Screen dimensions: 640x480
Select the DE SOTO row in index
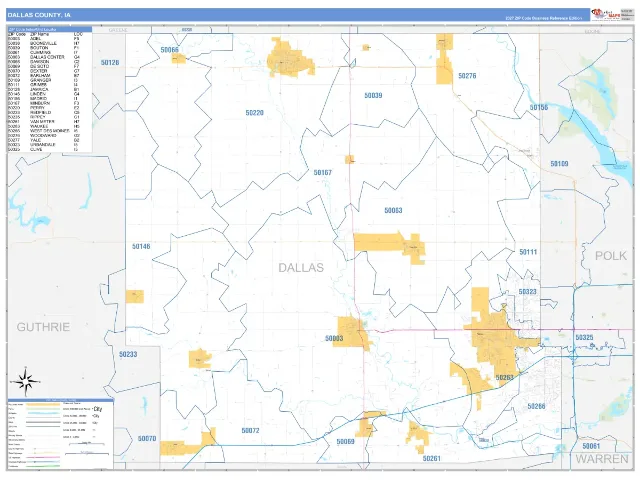44,67
